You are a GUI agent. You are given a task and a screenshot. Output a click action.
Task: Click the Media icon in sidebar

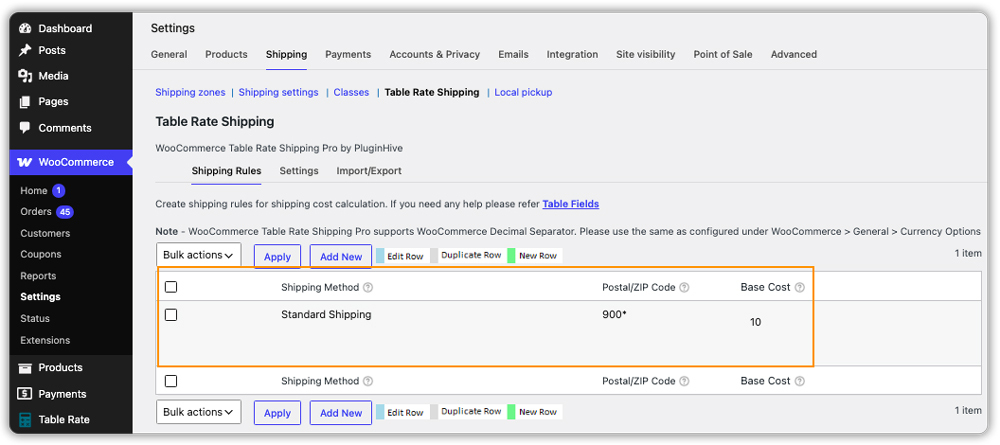click(x=25, y=76)
